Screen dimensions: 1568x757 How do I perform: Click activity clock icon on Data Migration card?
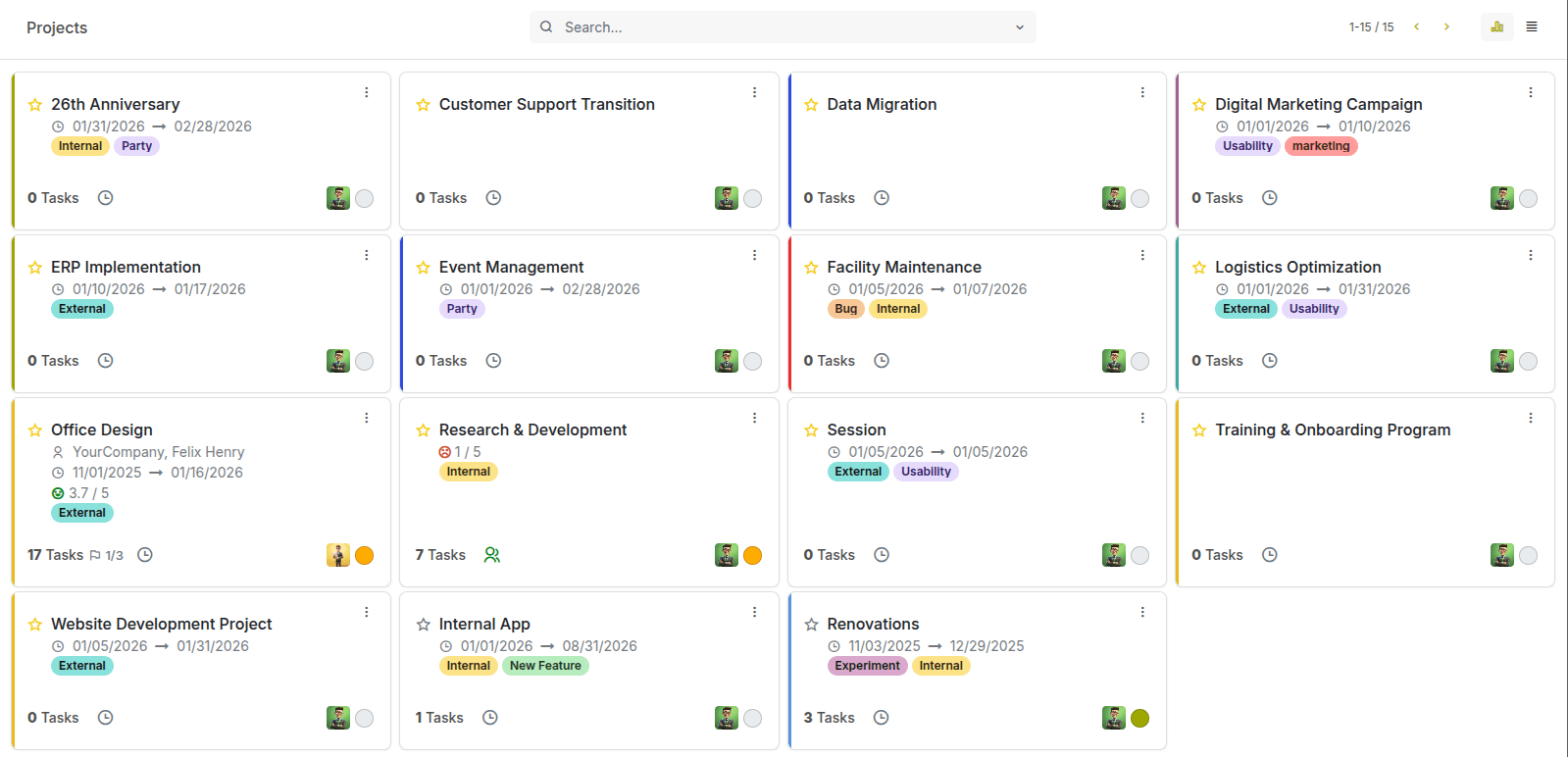point(882,198)
